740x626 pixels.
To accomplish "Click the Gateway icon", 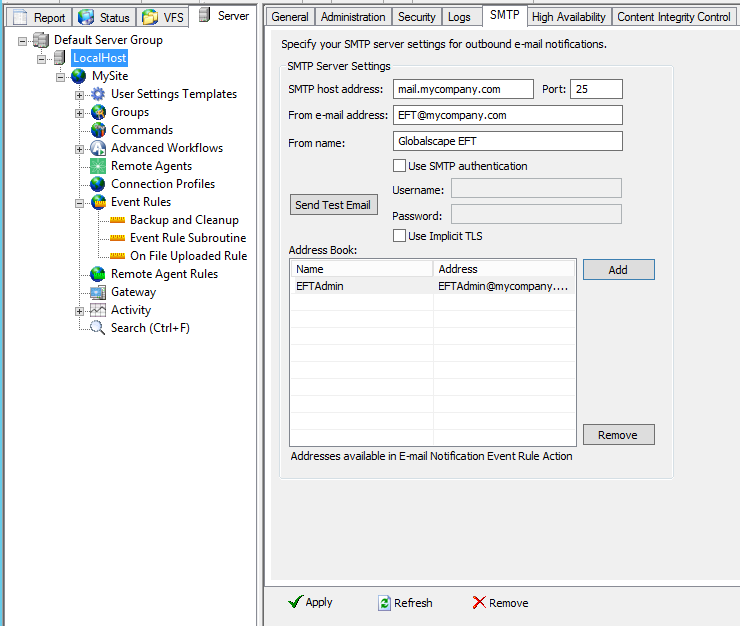I will click(x=98, y=292).
